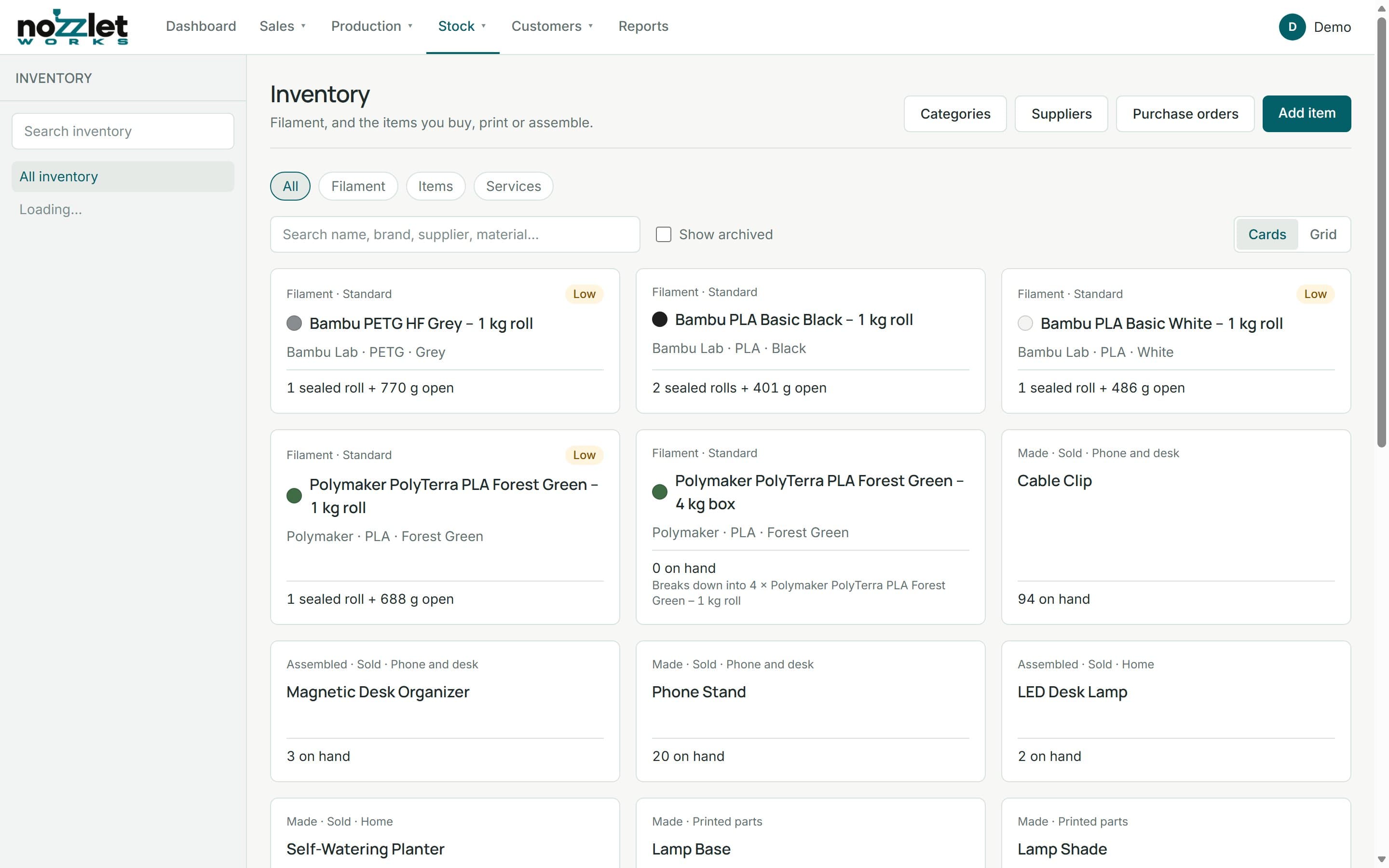Open the Lamp Shade card
The image size is (1389, 868).
(x=1176, y=833)
